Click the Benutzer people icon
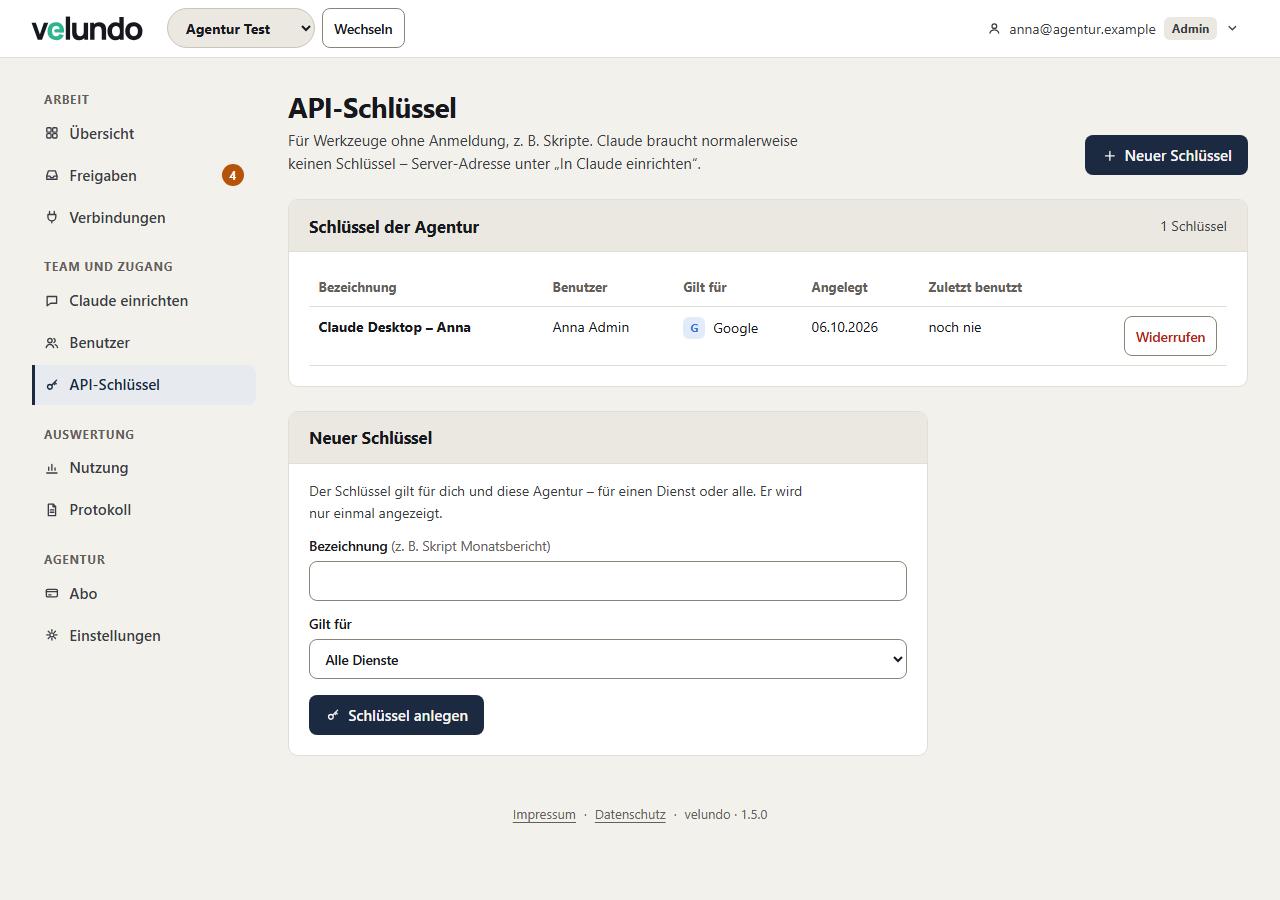Image resolution: width=1280 pixels, height=900 pixels. click(x=52, y=342)
